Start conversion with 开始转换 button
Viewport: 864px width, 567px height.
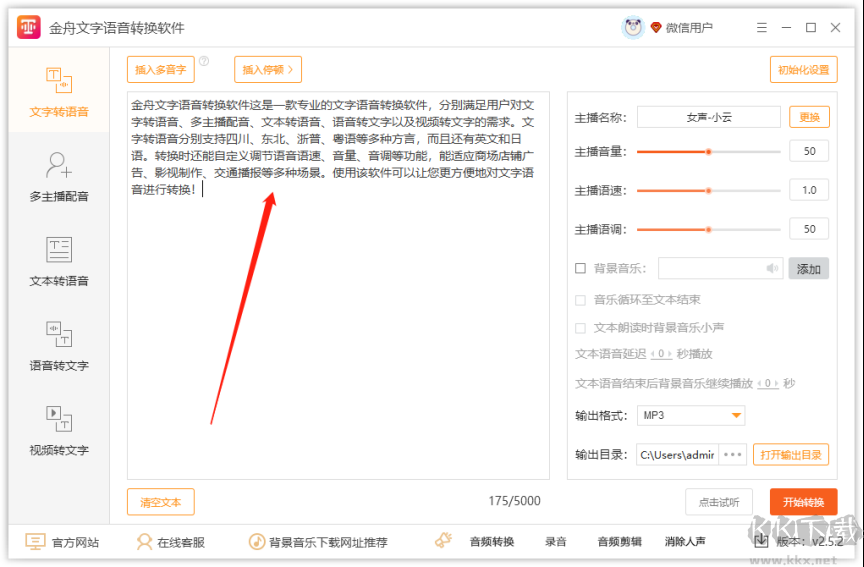803,502
